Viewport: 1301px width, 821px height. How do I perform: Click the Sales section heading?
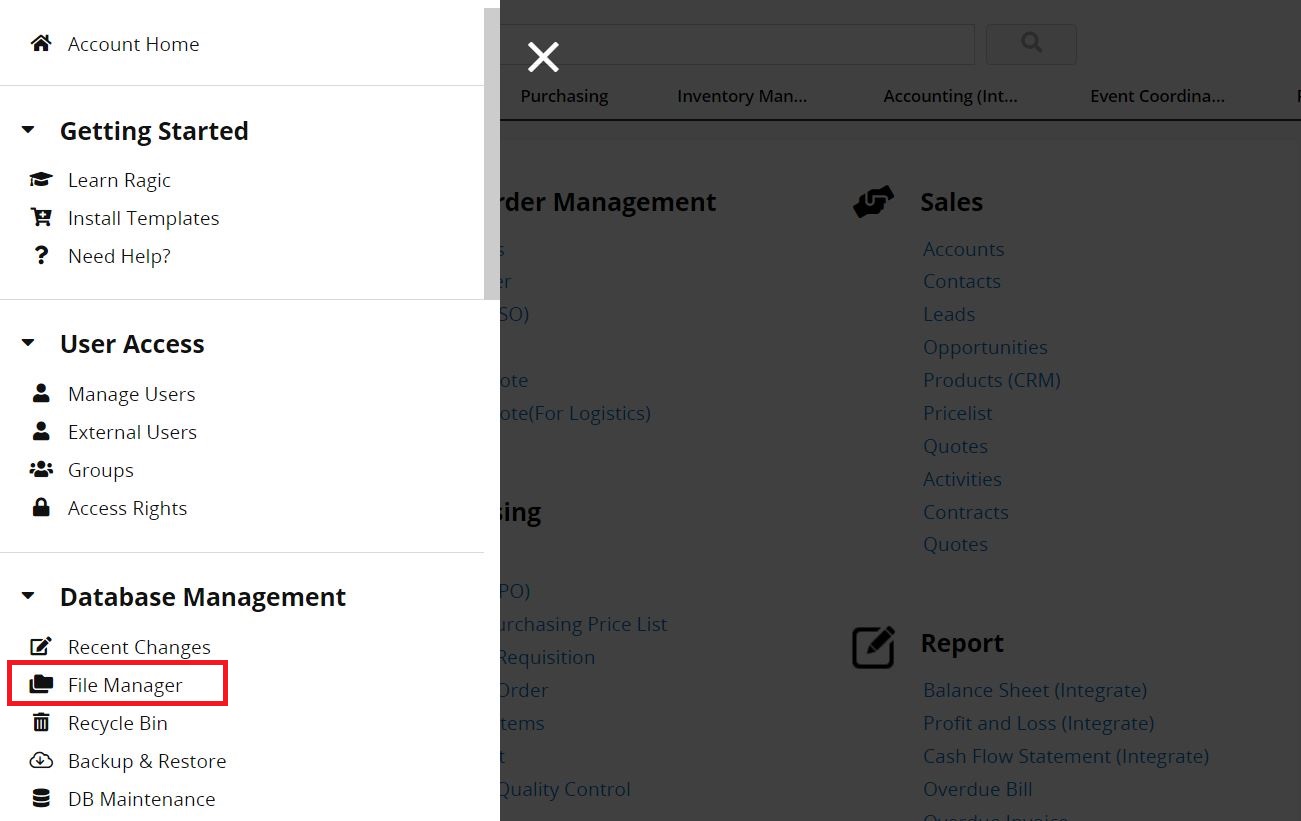pos(951,202)
